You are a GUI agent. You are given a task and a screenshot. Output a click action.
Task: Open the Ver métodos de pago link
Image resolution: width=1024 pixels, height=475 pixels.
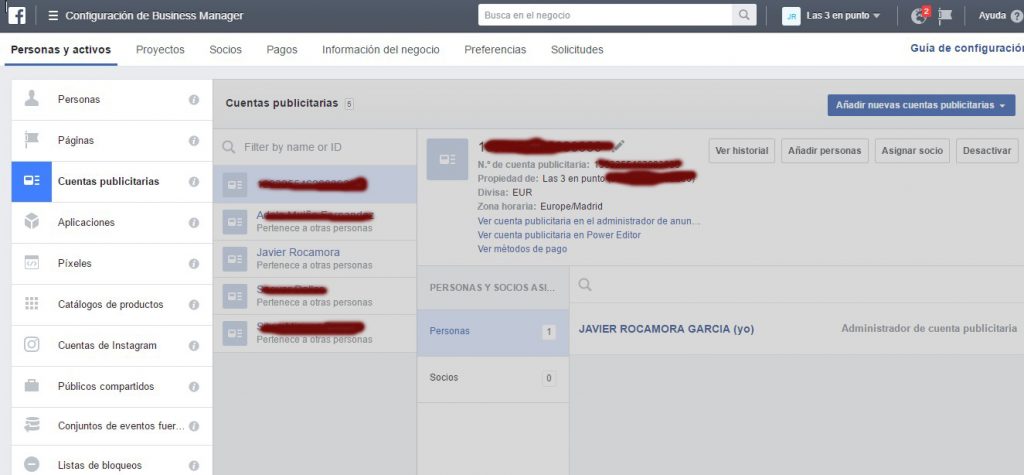click(522, 249)
